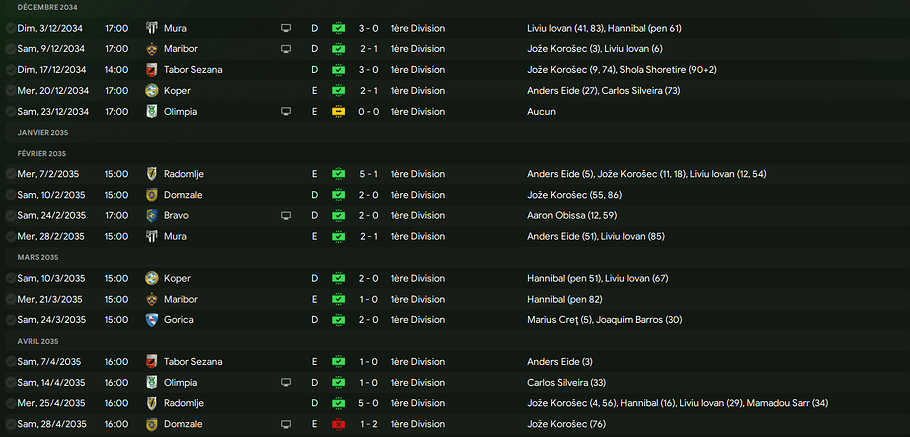This screenshot has width=910, height=437.
Task: Click the Bravo club badge
Action: 153,215
